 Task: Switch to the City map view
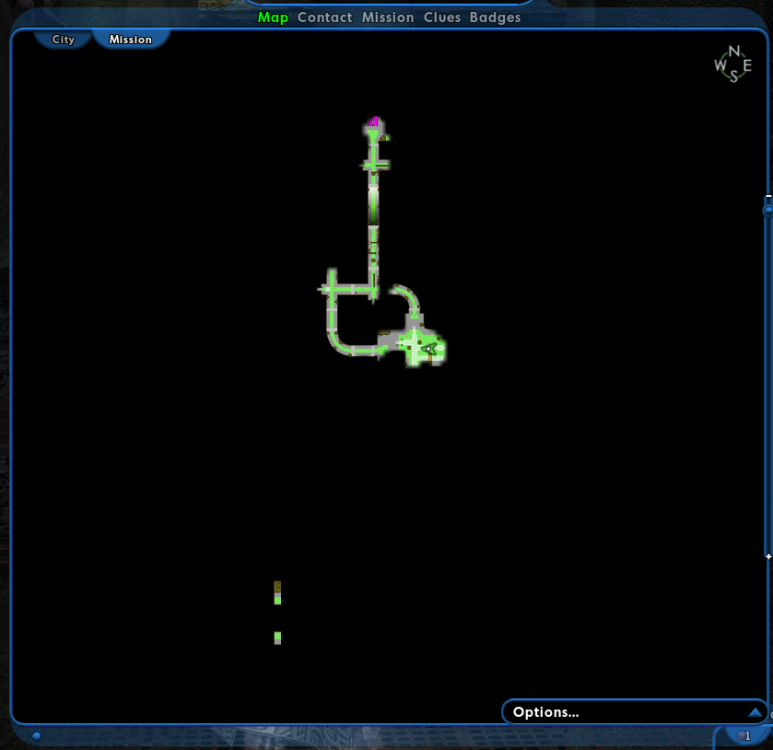[x=63, y=40]
